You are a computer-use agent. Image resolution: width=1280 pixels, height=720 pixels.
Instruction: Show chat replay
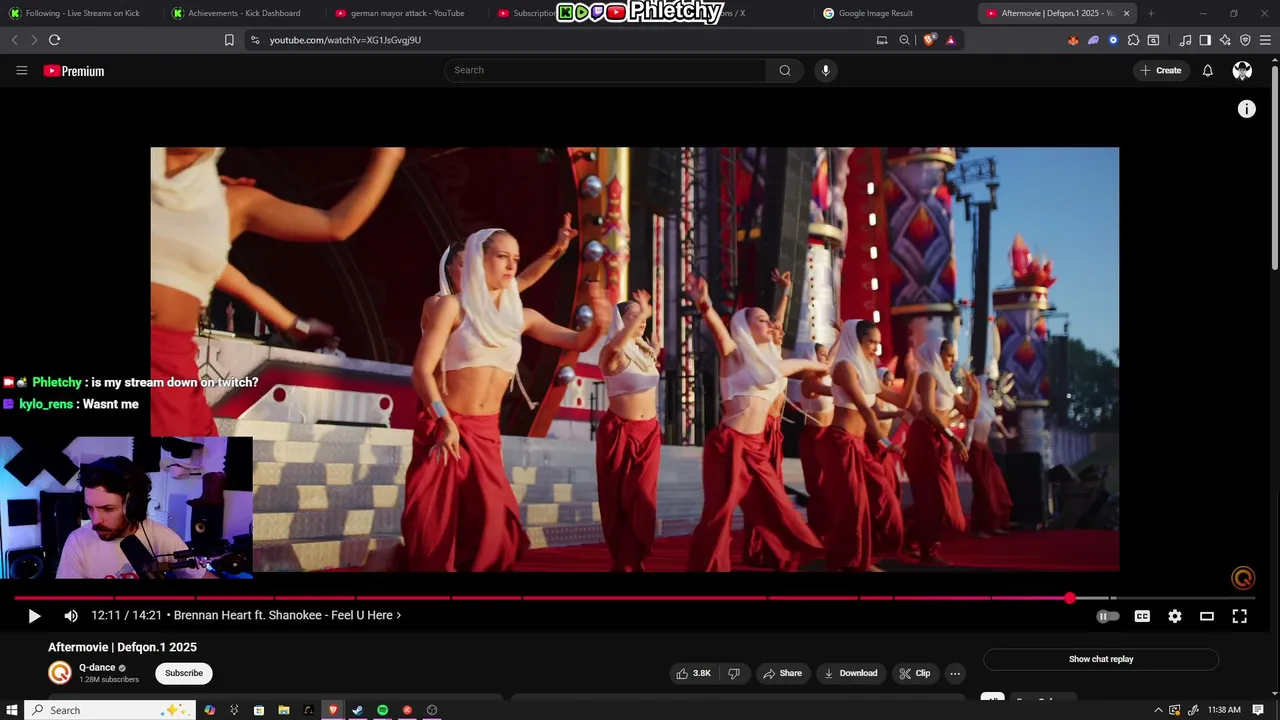click(1101, 659)
